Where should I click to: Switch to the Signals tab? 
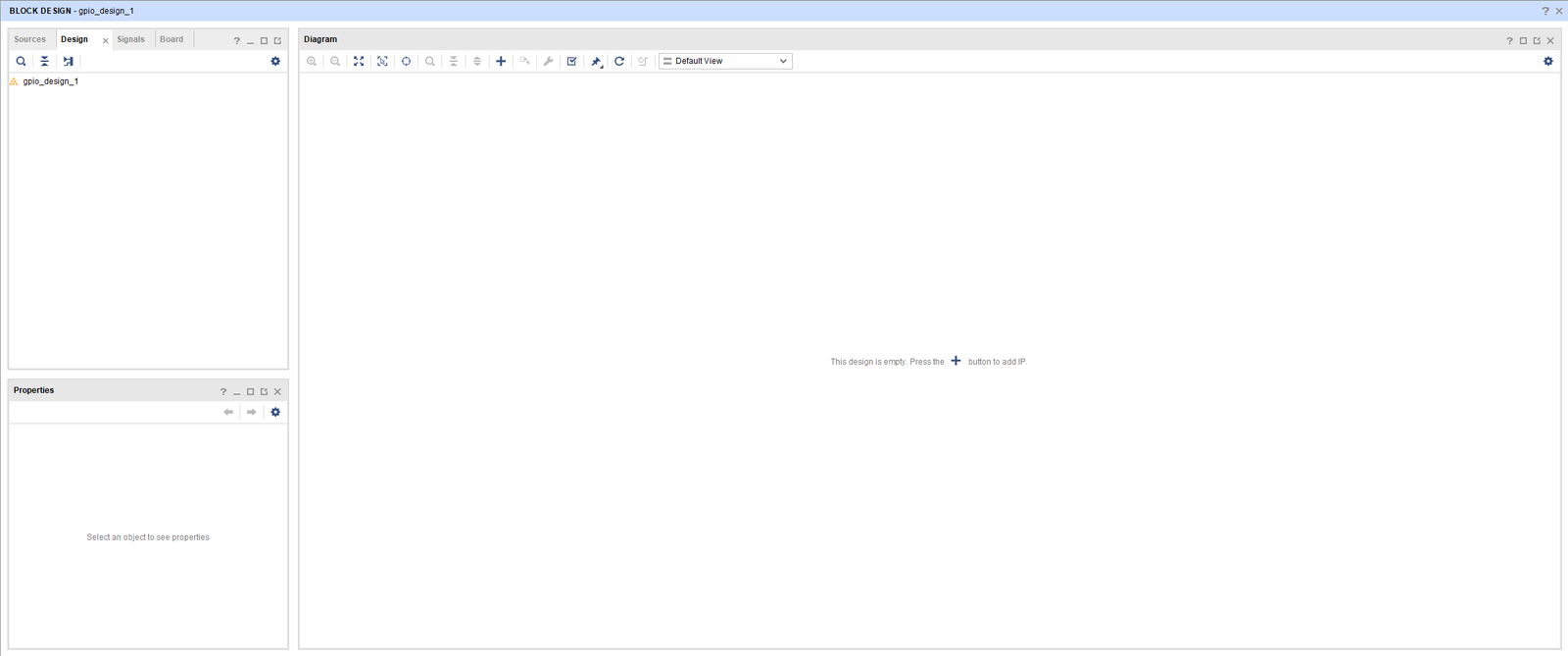[x=130, y=39]
